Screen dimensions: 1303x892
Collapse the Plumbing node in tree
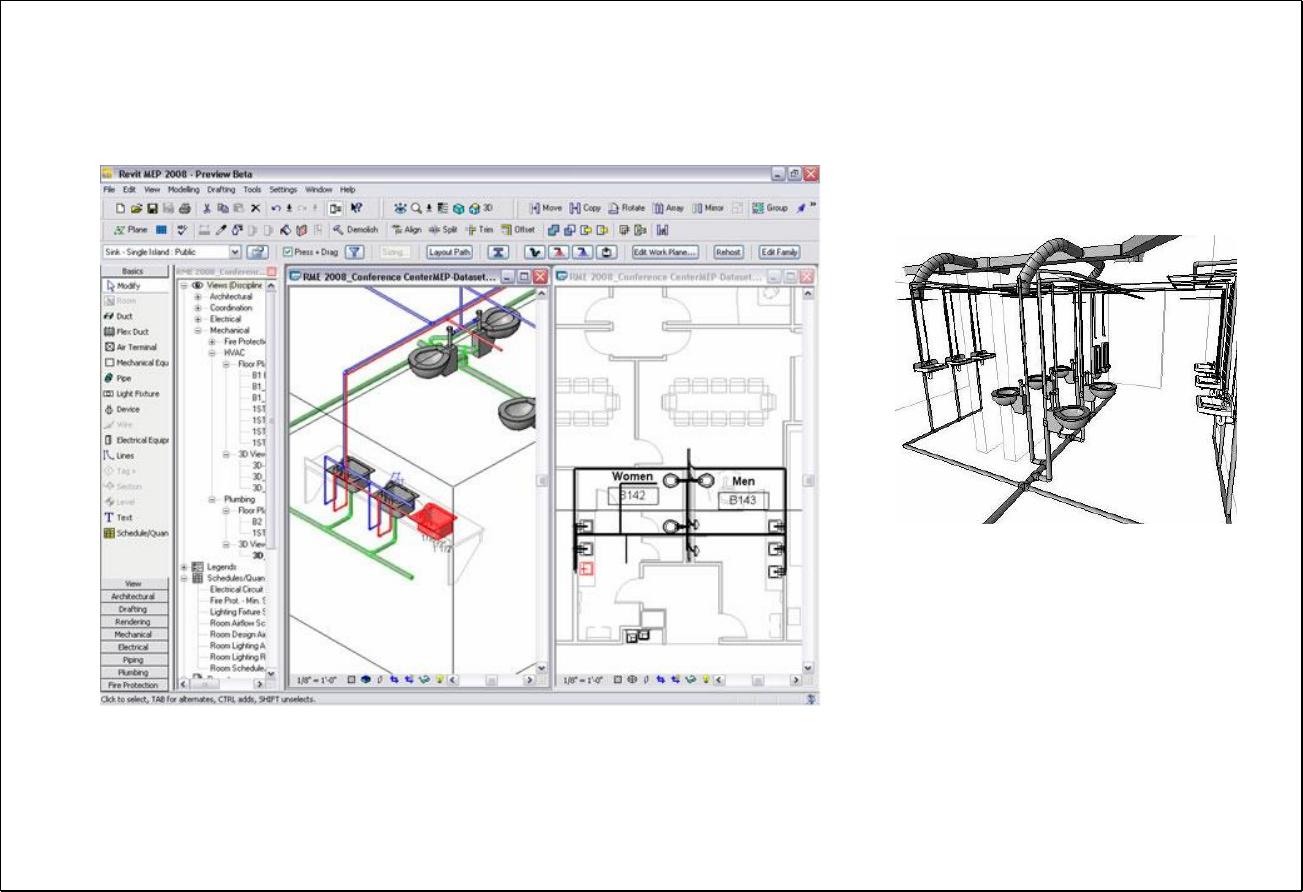point(212,499)
